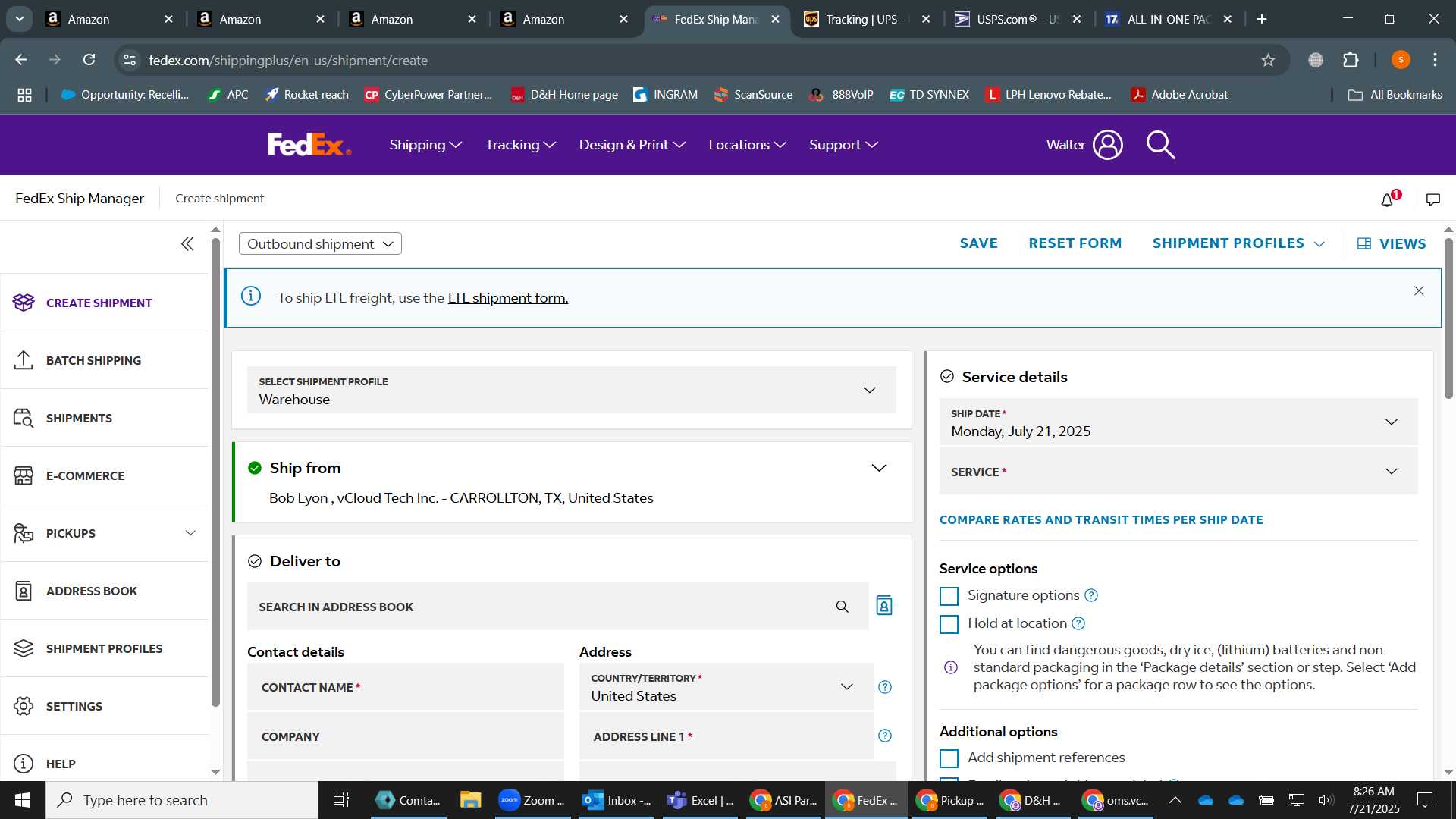This screenshot has width=1456, height=819.
Task: Expand the Pickups sidebar submenu
Action: coord(190,533)
